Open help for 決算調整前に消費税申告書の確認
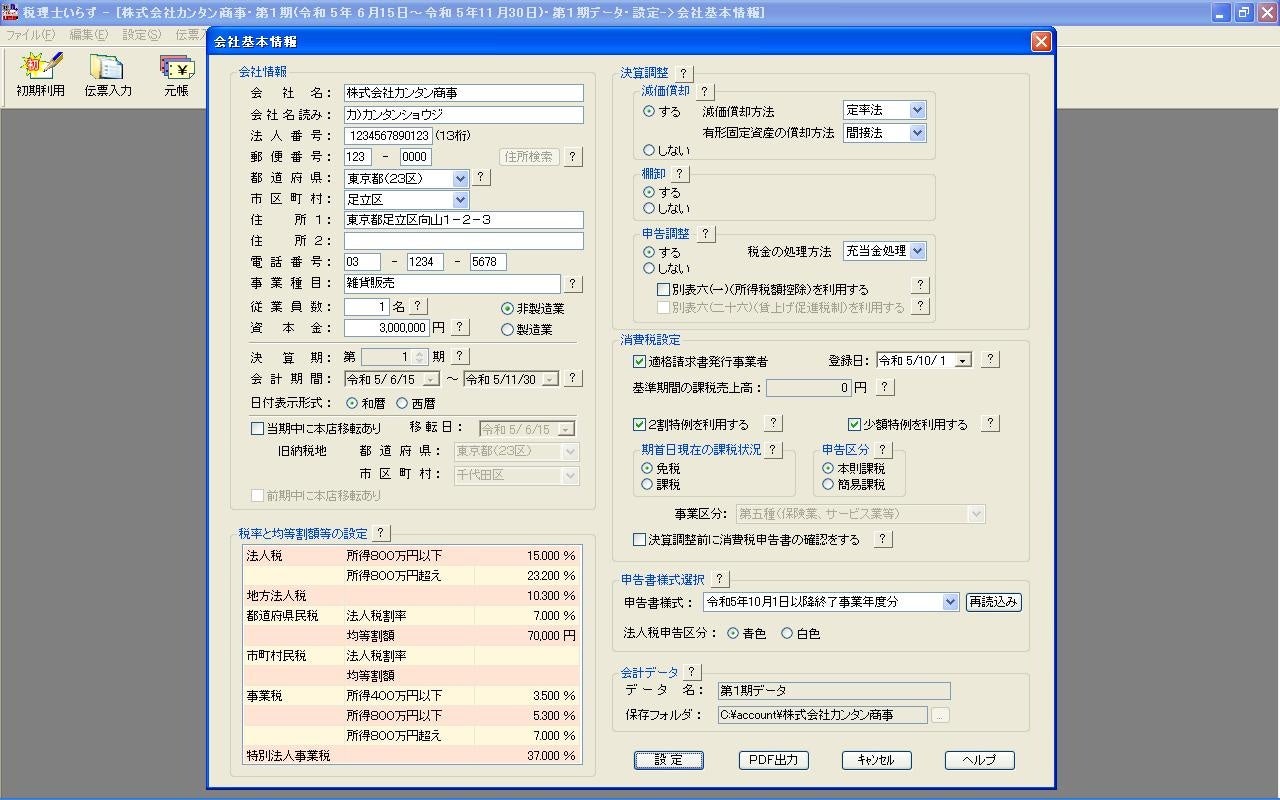Viewport: 1280px width, 800px height. [883, 540]
